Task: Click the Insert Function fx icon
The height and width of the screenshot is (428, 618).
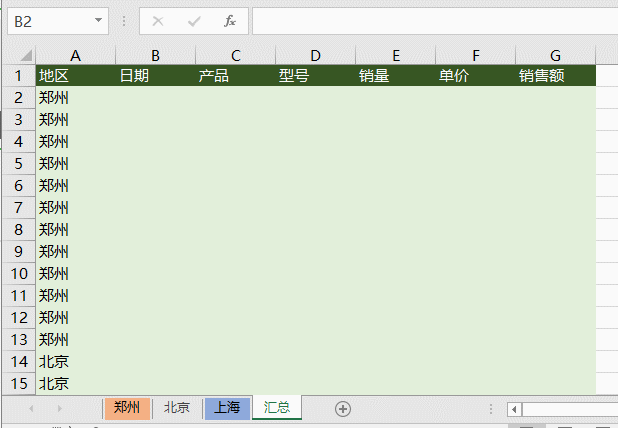Action: click(x=229, y=21)
